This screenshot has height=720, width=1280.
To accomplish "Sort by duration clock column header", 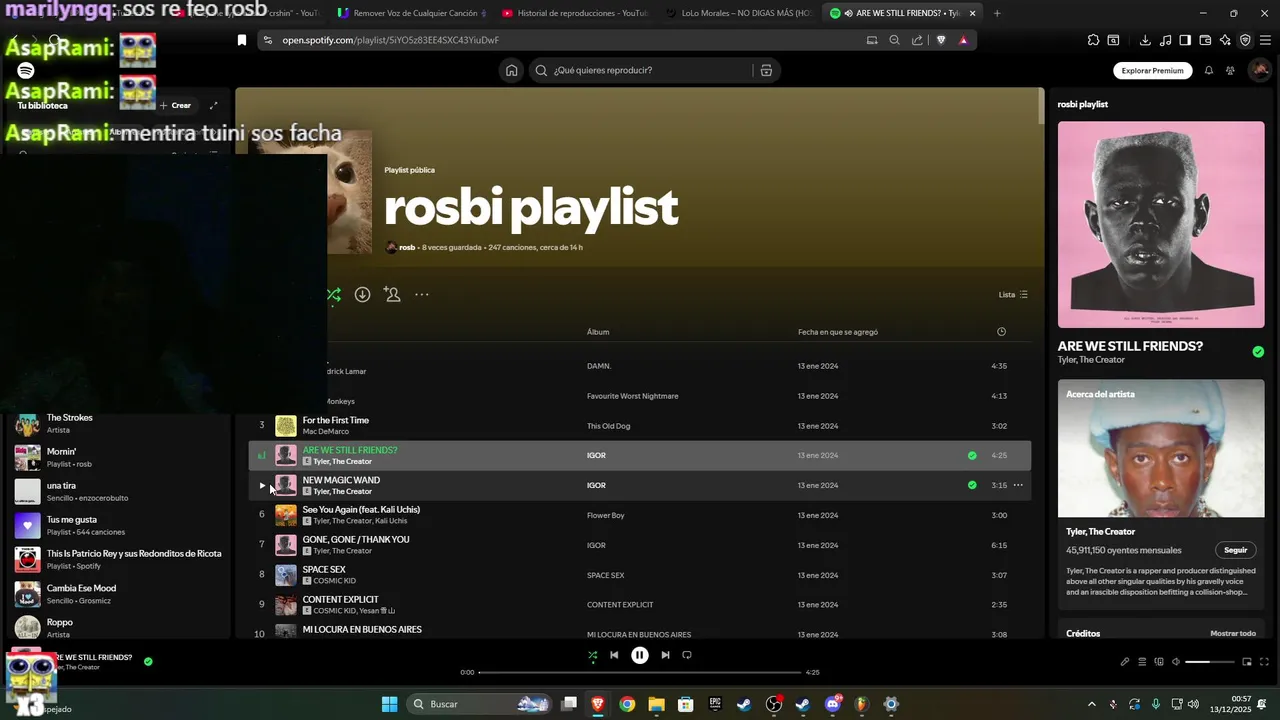I will click(1001, 332).
